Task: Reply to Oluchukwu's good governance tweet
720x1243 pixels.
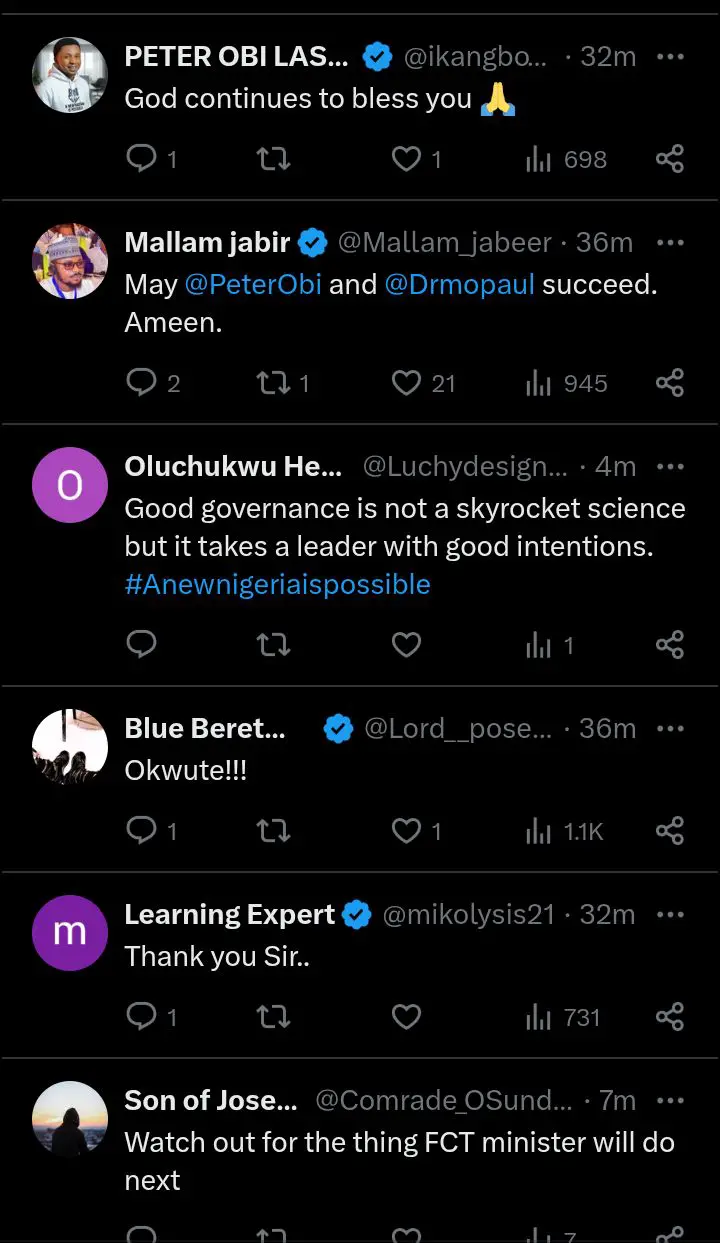Action: click(x=142, y=645)
